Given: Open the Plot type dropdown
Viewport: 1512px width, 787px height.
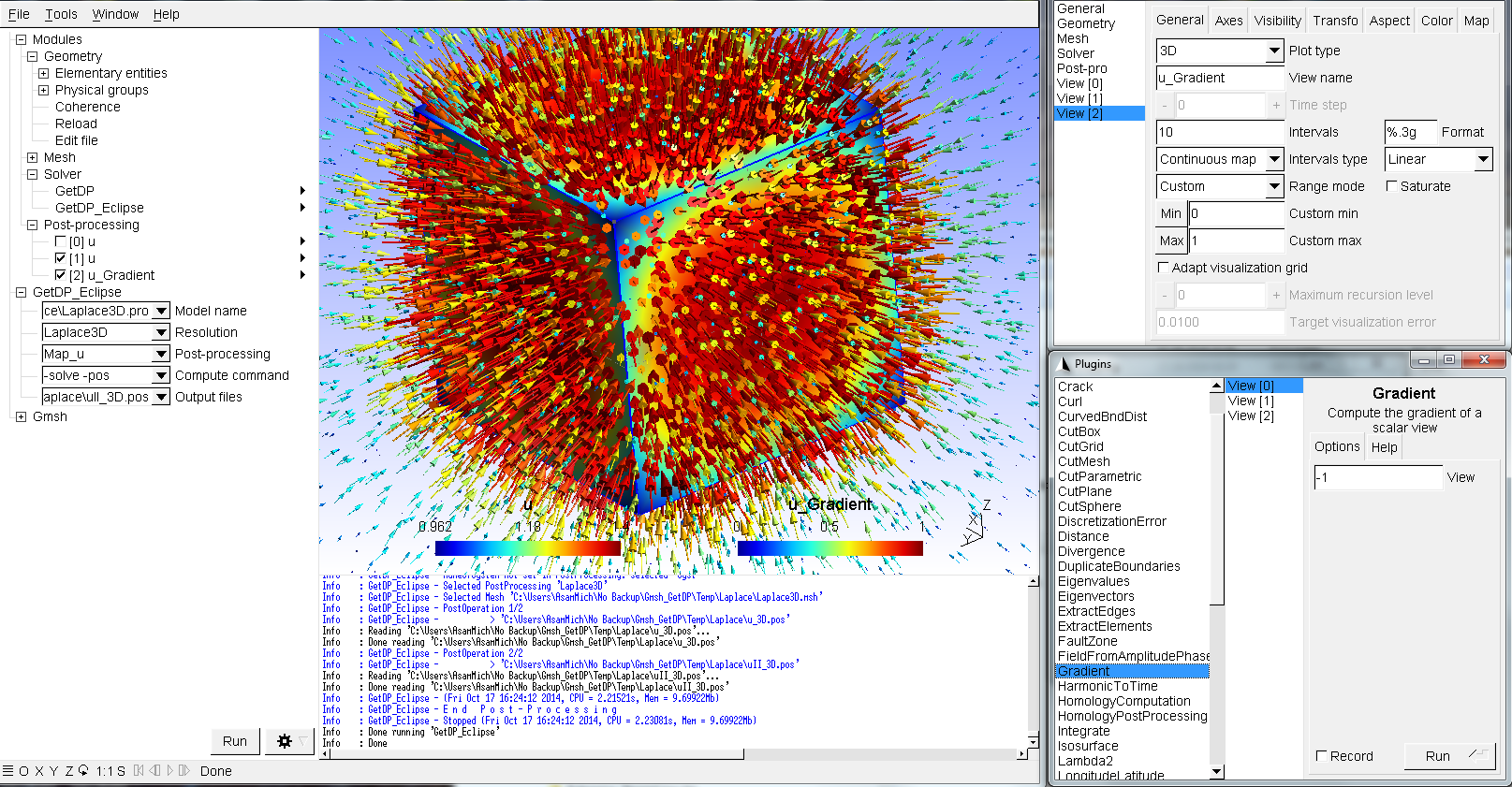Looking at the screenshot, I should [1273, 51].
